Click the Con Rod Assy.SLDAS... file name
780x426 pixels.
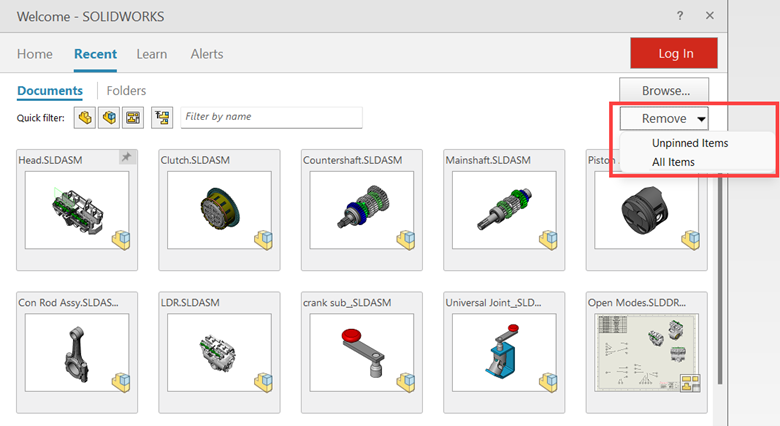(x=68, y=303)
